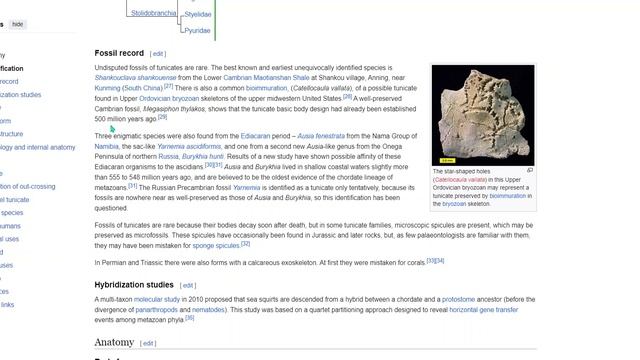640x360 pixels.
Task: Jump to citation 29
Action: tap(162, 117)
